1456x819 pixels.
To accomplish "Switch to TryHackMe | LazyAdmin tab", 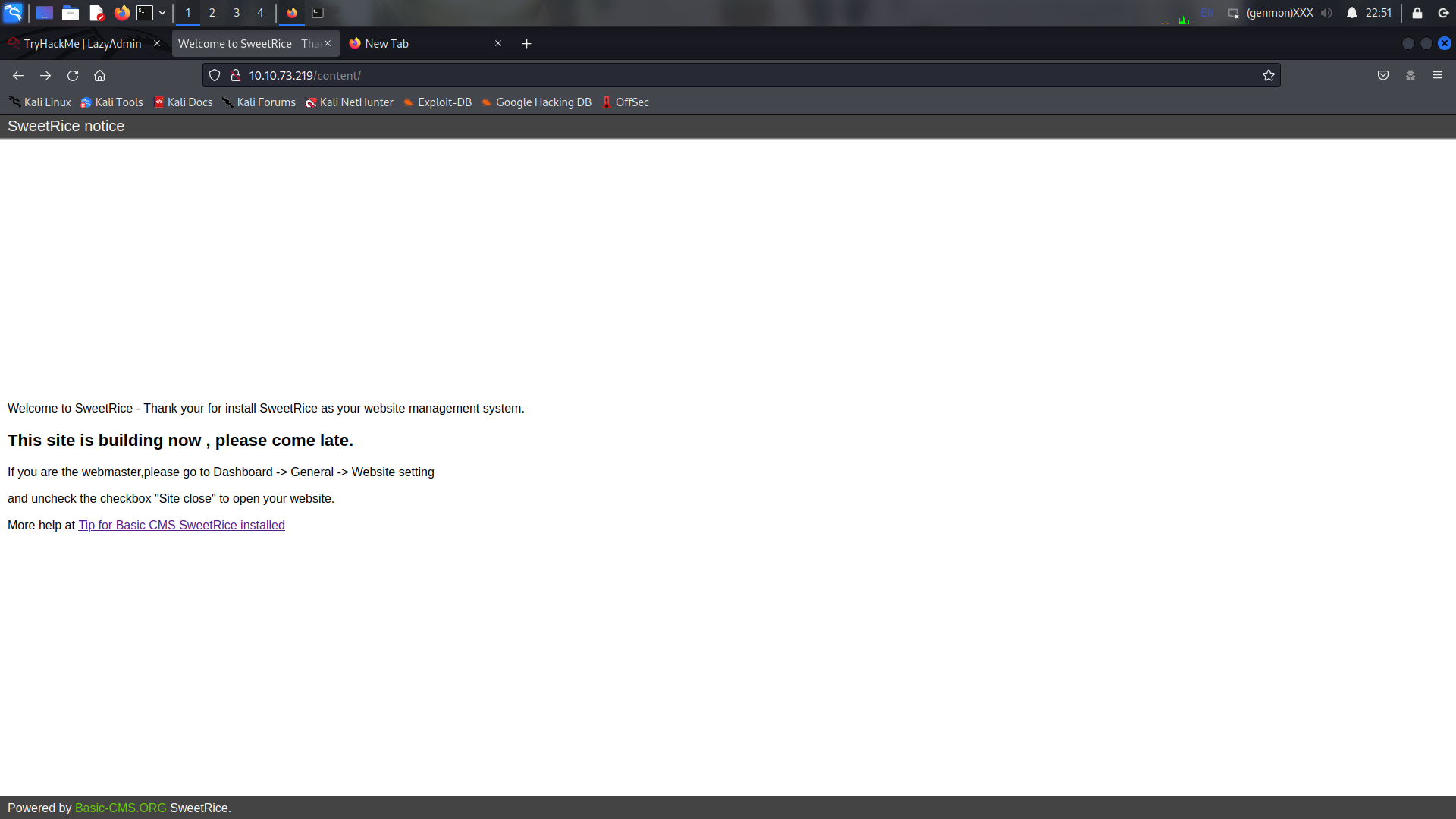I will 82,44.
